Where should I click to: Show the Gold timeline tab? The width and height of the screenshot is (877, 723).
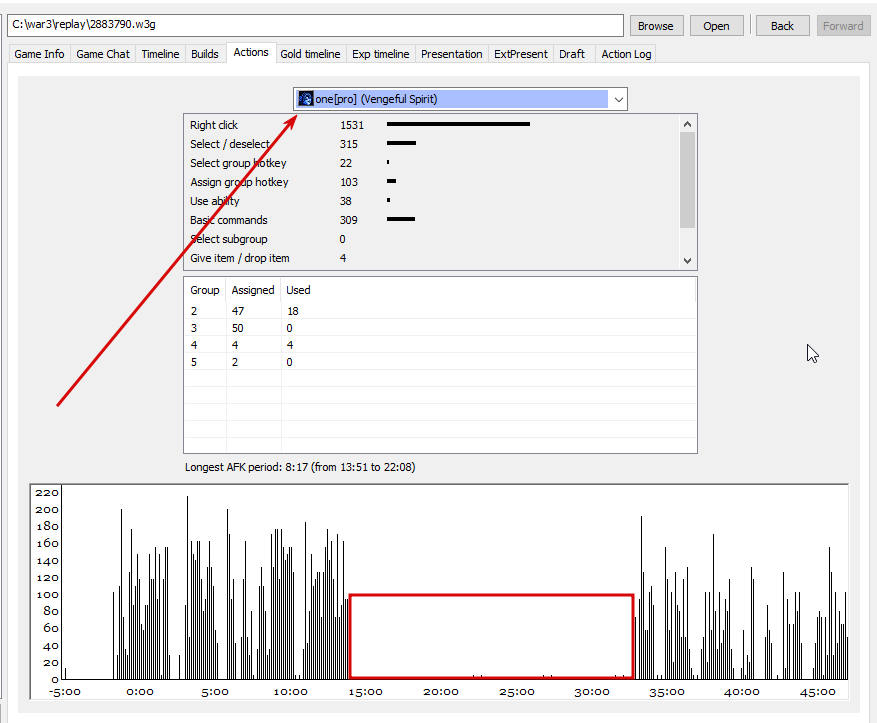click(310, 54)
